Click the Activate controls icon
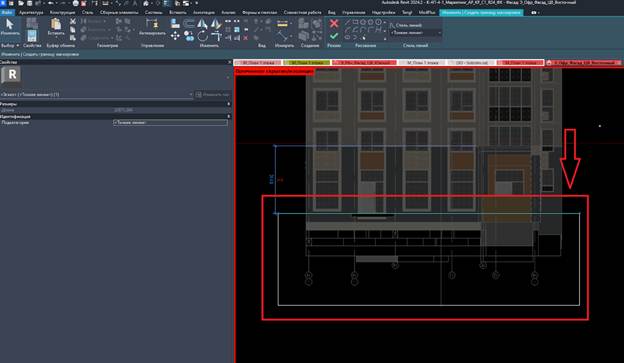 pyautogui.click(x=152, y=26)
